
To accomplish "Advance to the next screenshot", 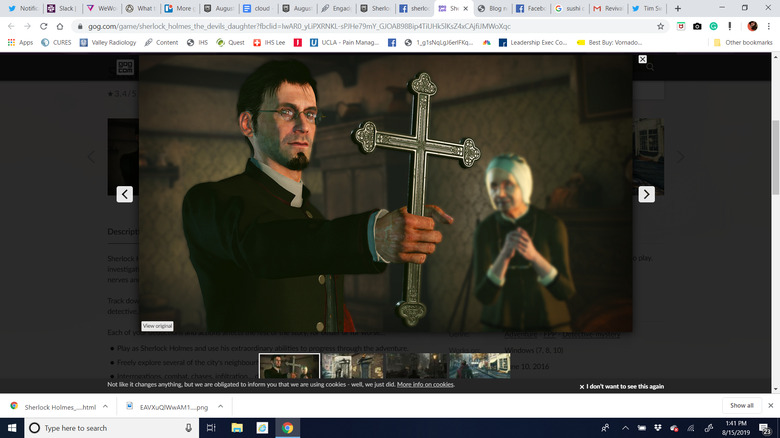I will pos(646,194).
